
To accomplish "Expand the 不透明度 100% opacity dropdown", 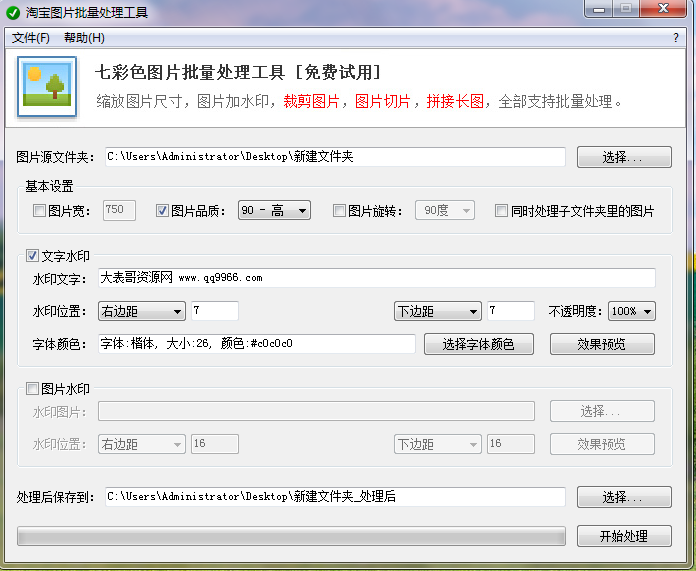I will 632,311.
